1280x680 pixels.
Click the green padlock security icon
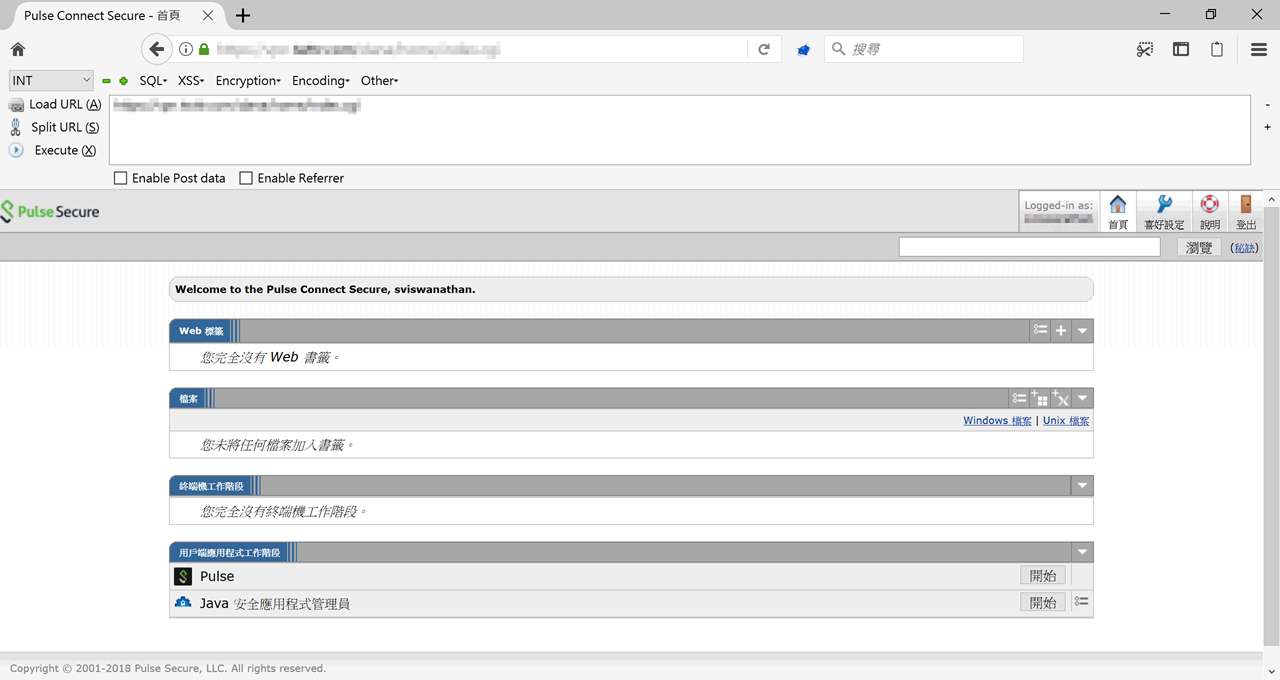click(204, 49)
